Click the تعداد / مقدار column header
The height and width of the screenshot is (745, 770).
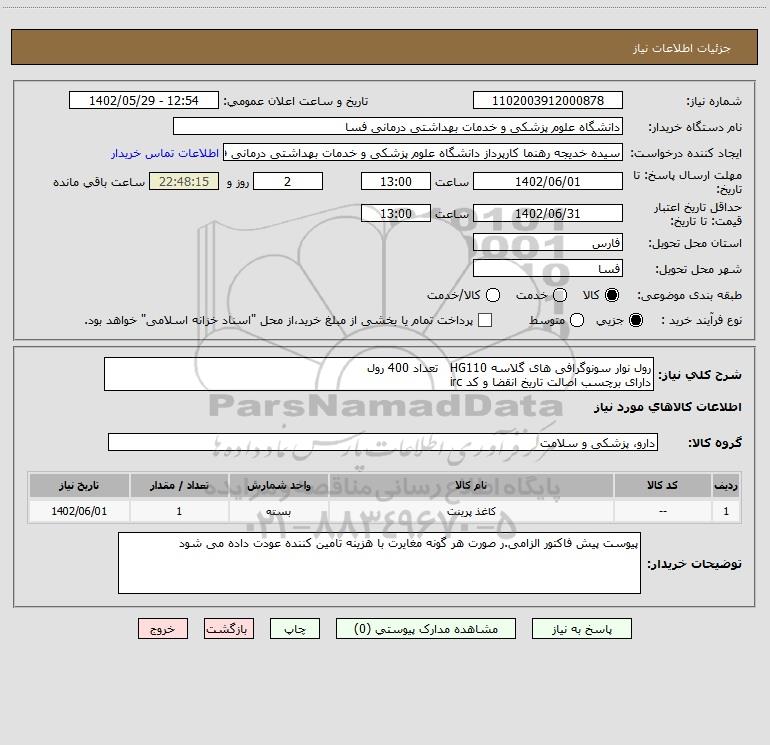179,485
